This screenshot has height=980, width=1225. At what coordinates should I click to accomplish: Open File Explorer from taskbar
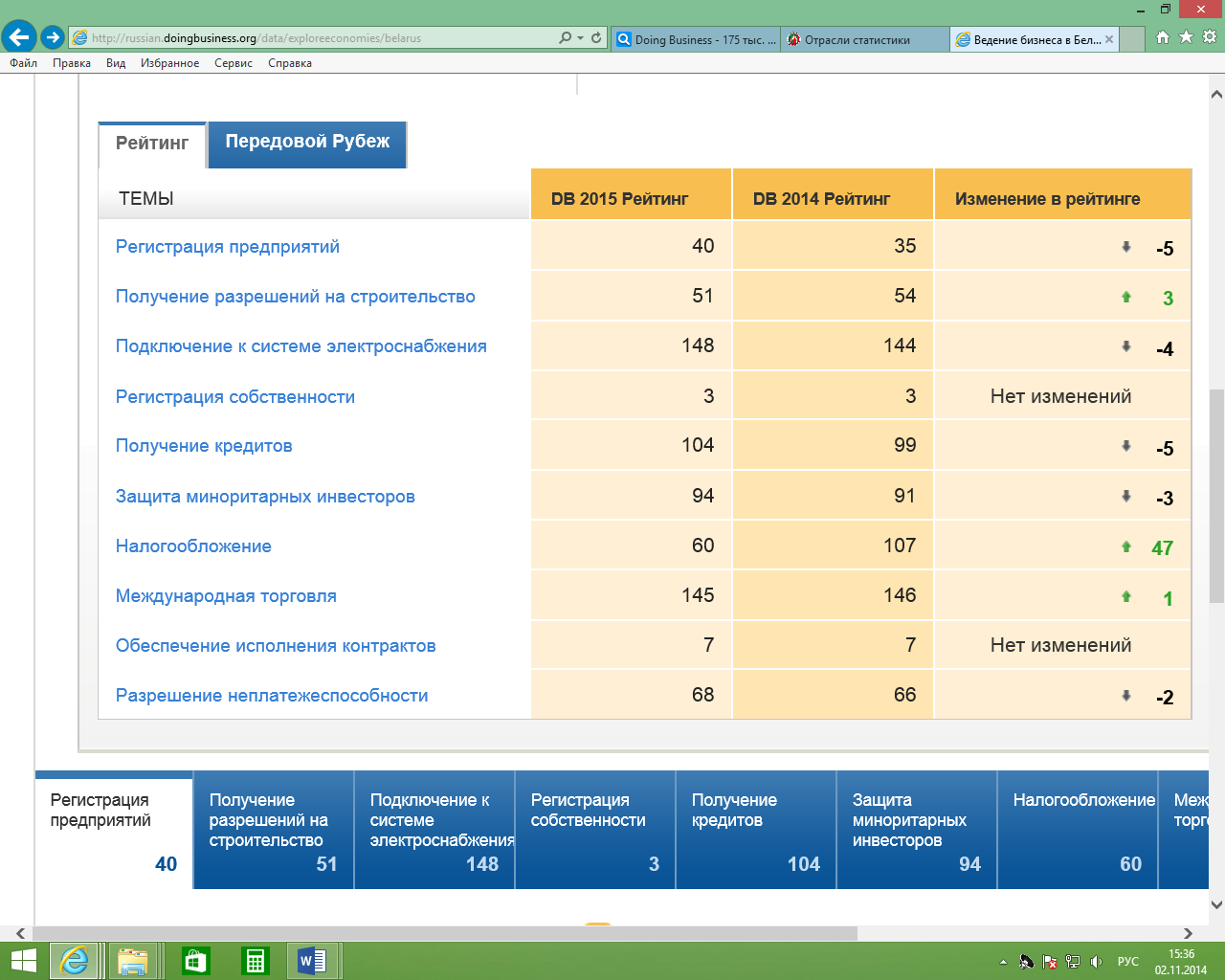(x=133, y=961)
